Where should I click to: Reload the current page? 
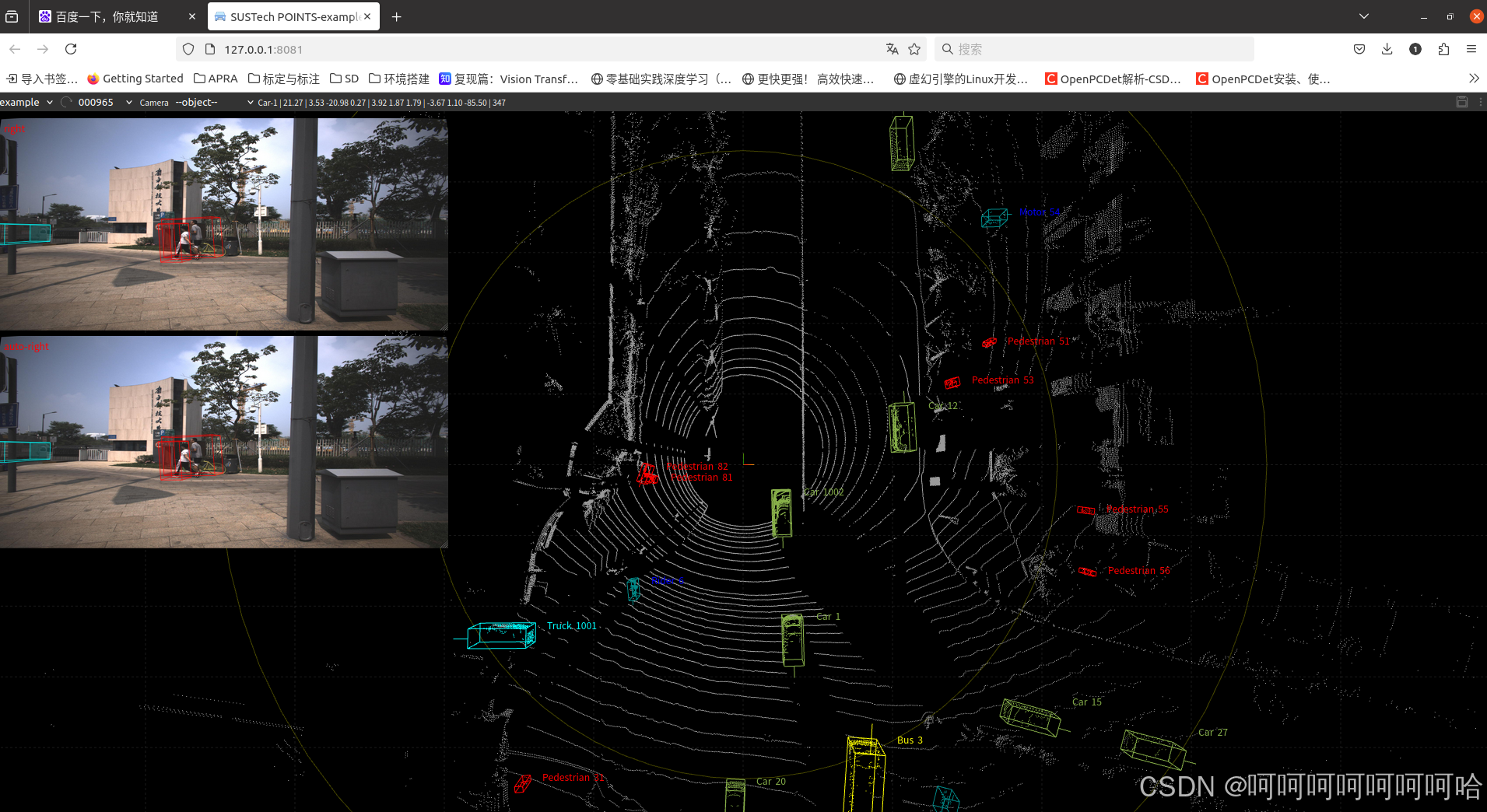point(71,49)
